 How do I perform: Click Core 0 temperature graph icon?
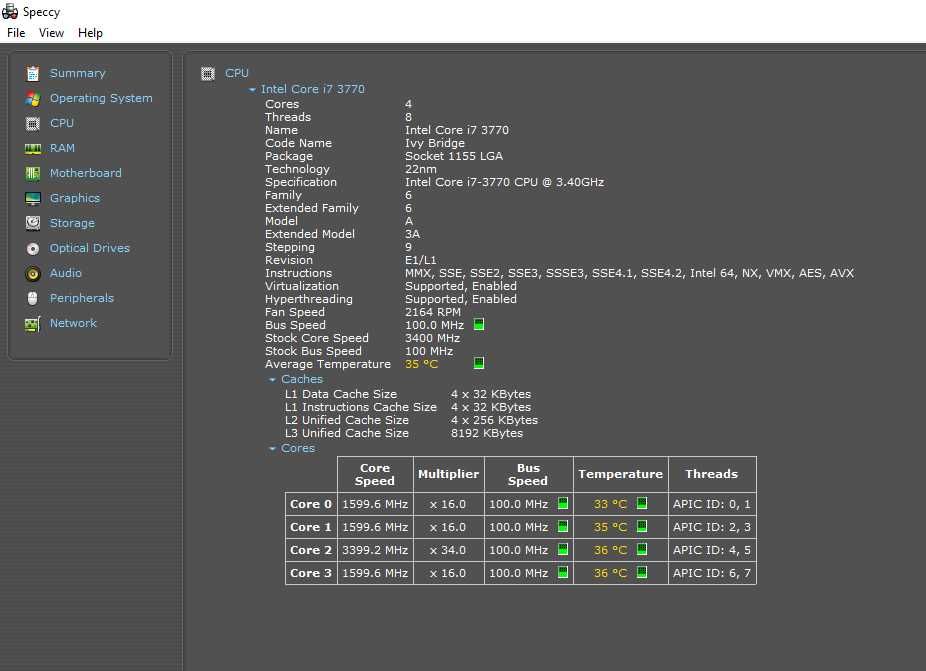pos(642,503)
